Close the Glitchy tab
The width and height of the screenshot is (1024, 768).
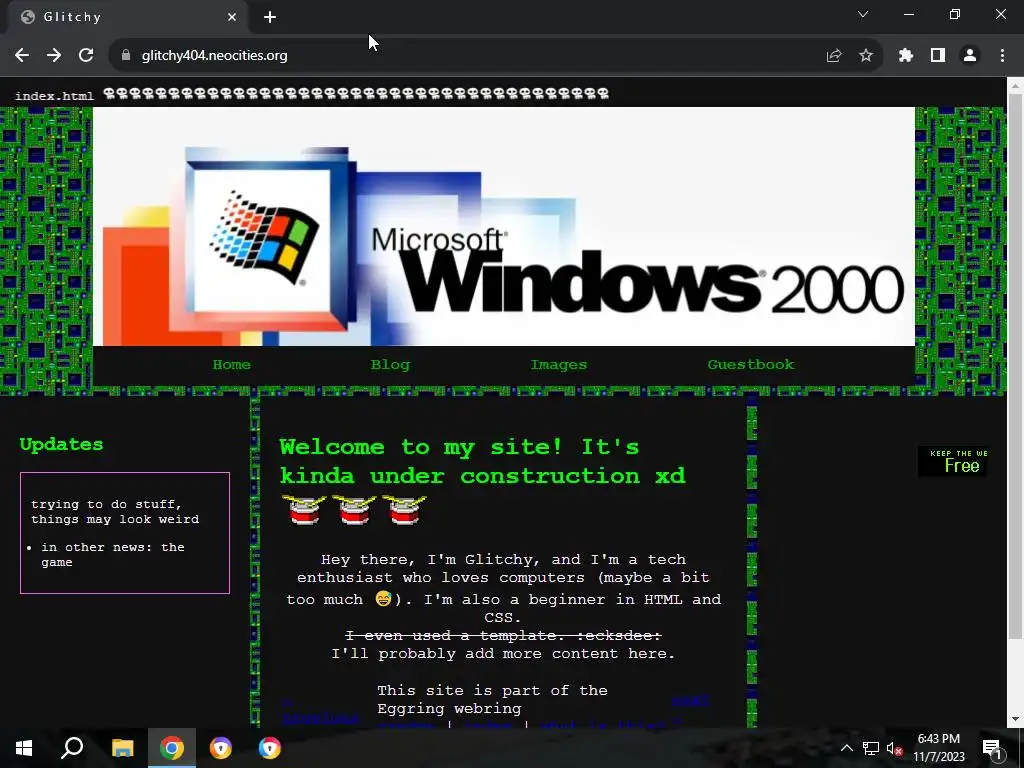point(232,17)
